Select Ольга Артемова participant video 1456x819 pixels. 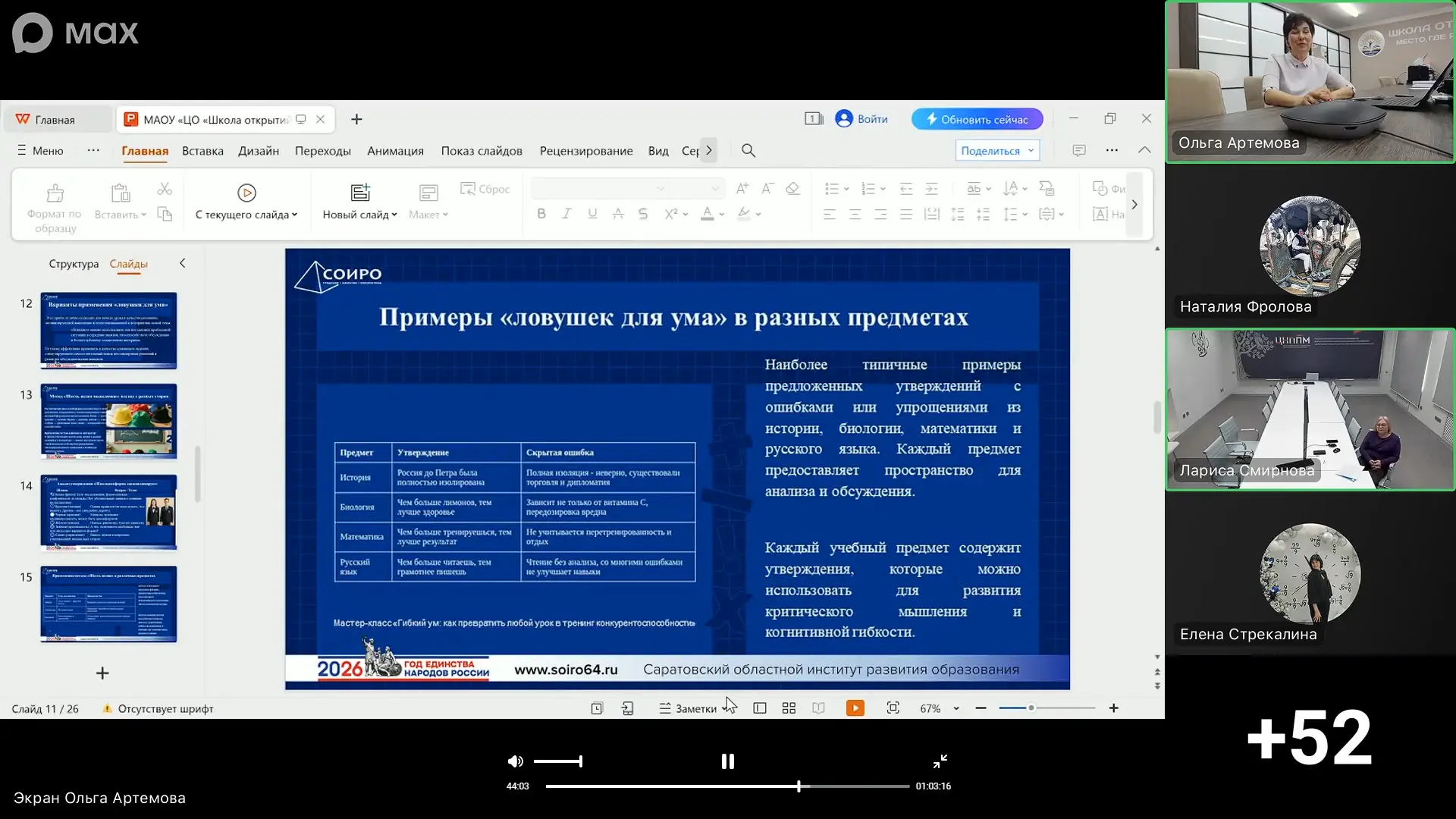[1310, 82]
